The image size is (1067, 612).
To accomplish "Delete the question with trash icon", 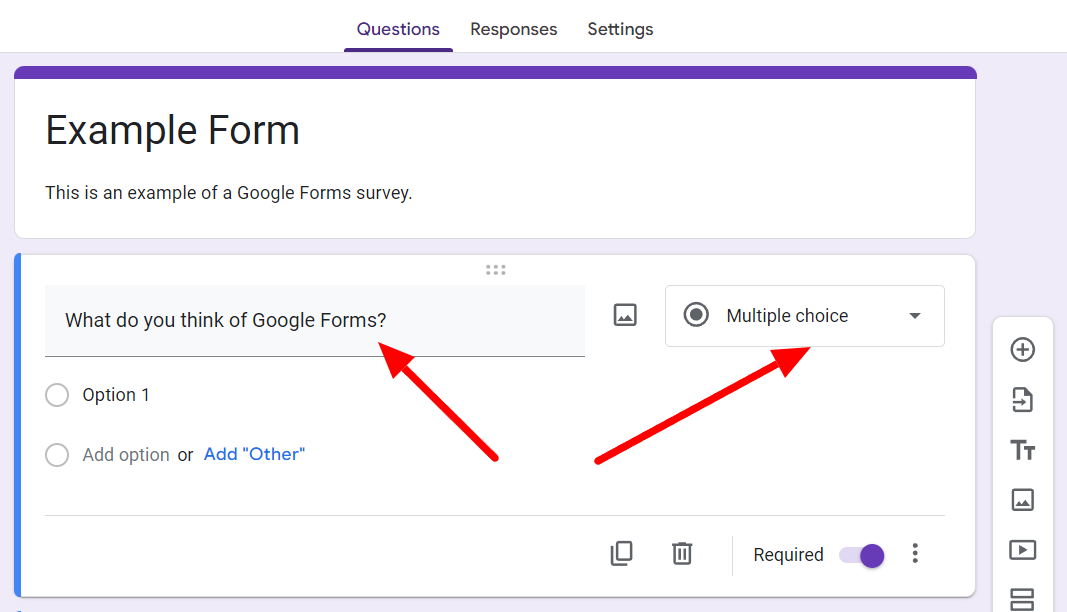I will coord(682,553).
